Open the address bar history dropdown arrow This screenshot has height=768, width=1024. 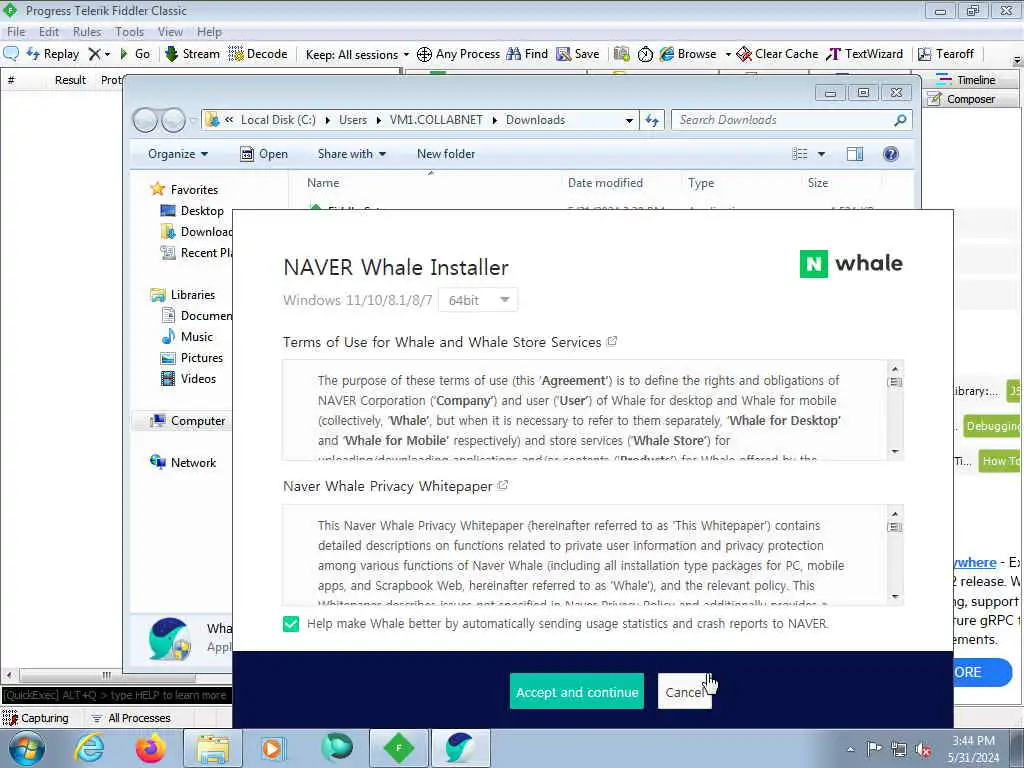click(x=629, y=120)
